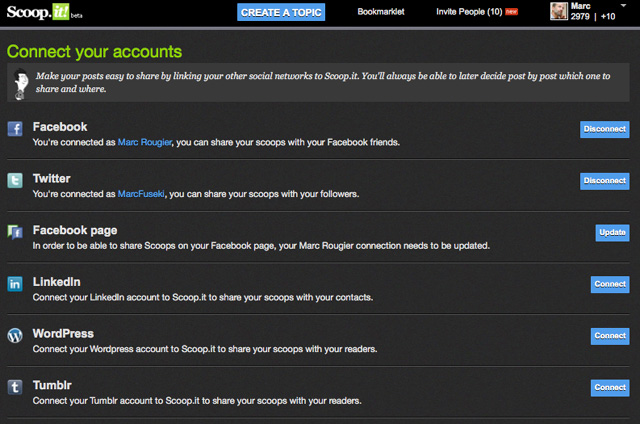Click the mascot figure beside the intro text
The width and height of the screenshot is (640, 424).
pyautogui.click(x=20, y=84)
